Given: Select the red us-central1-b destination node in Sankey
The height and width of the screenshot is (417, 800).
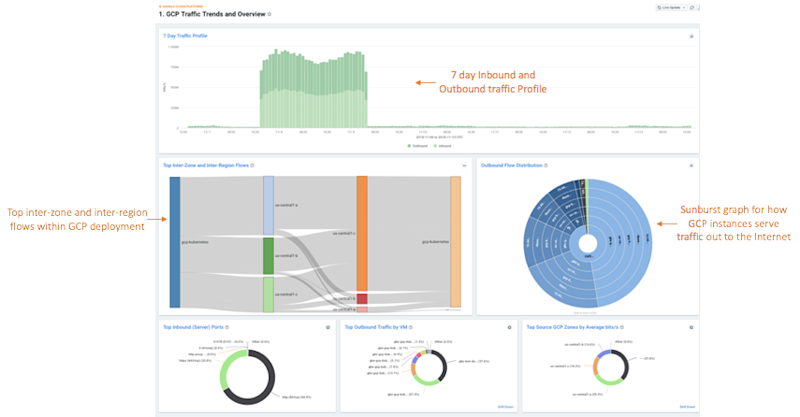Looking at the screenshot, I should pyautogui.click(x=362, y=299).
